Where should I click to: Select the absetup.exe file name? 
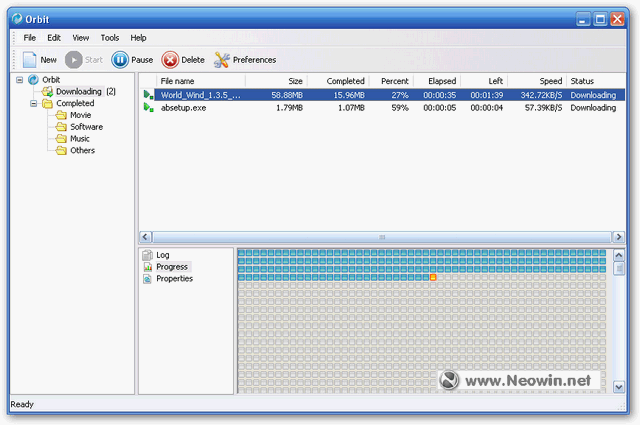click(183, 108)
